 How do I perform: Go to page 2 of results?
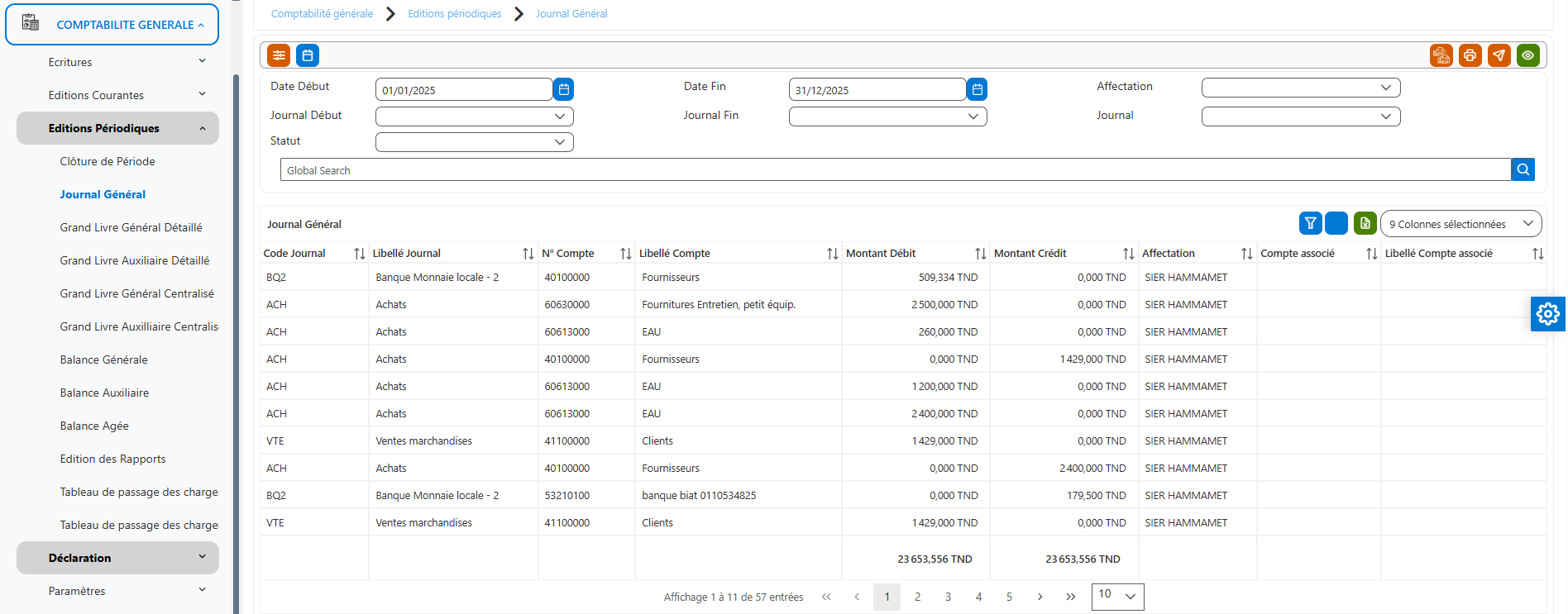pyautogui.click(x=918, y=597)
